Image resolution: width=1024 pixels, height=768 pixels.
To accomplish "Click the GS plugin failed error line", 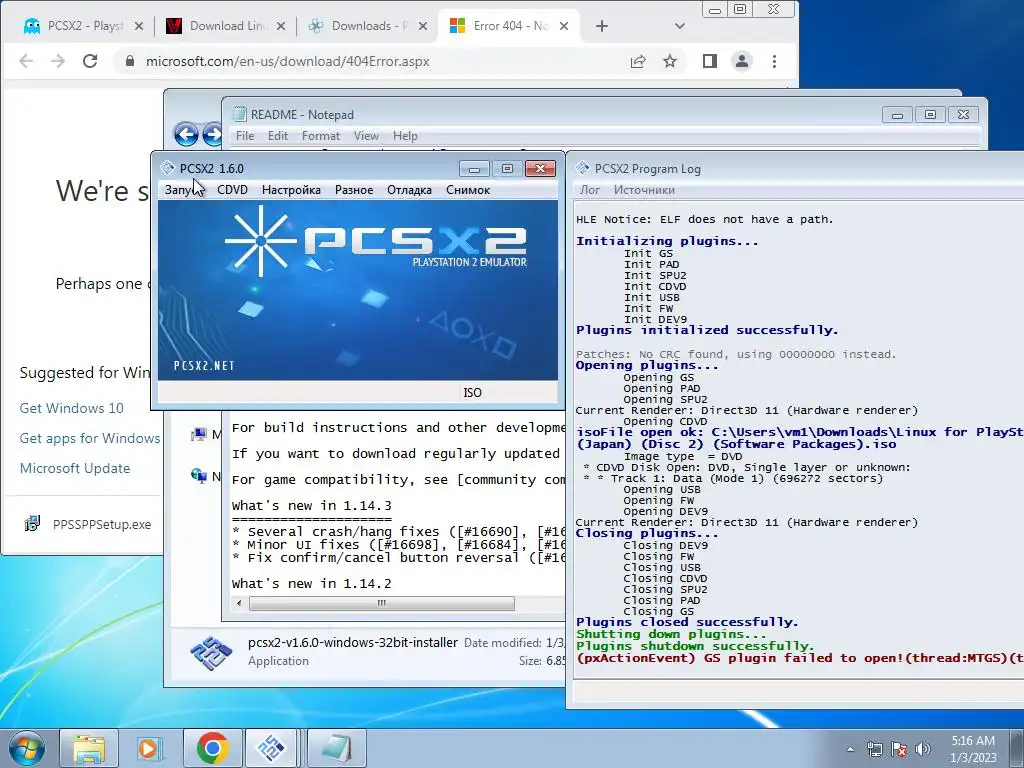I will [799, 658].
